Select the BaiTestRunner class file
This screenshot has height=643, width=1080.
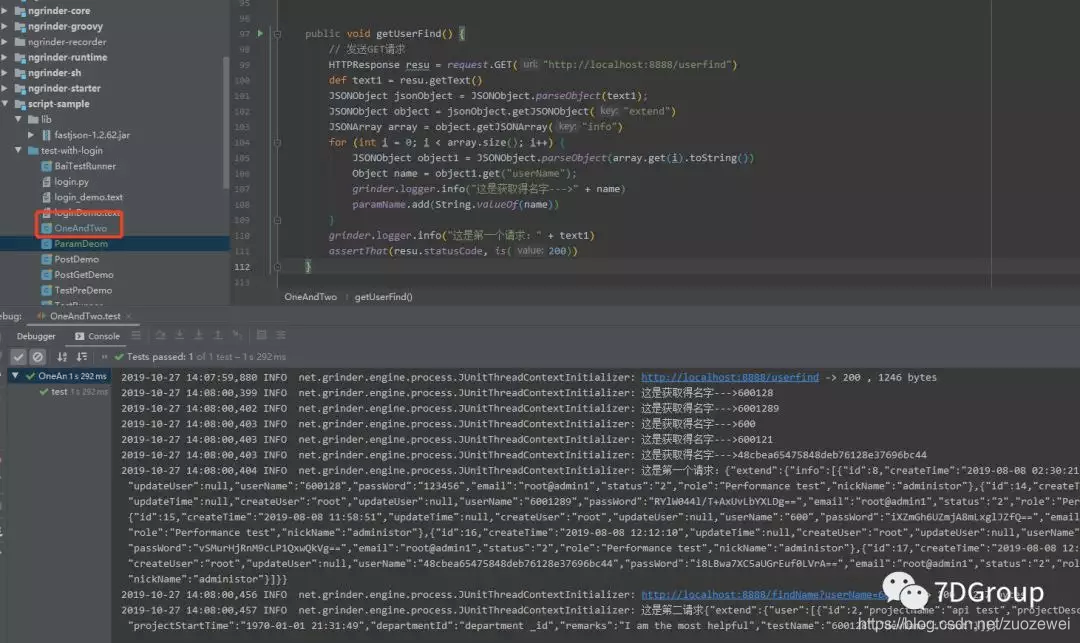[85, 166]
